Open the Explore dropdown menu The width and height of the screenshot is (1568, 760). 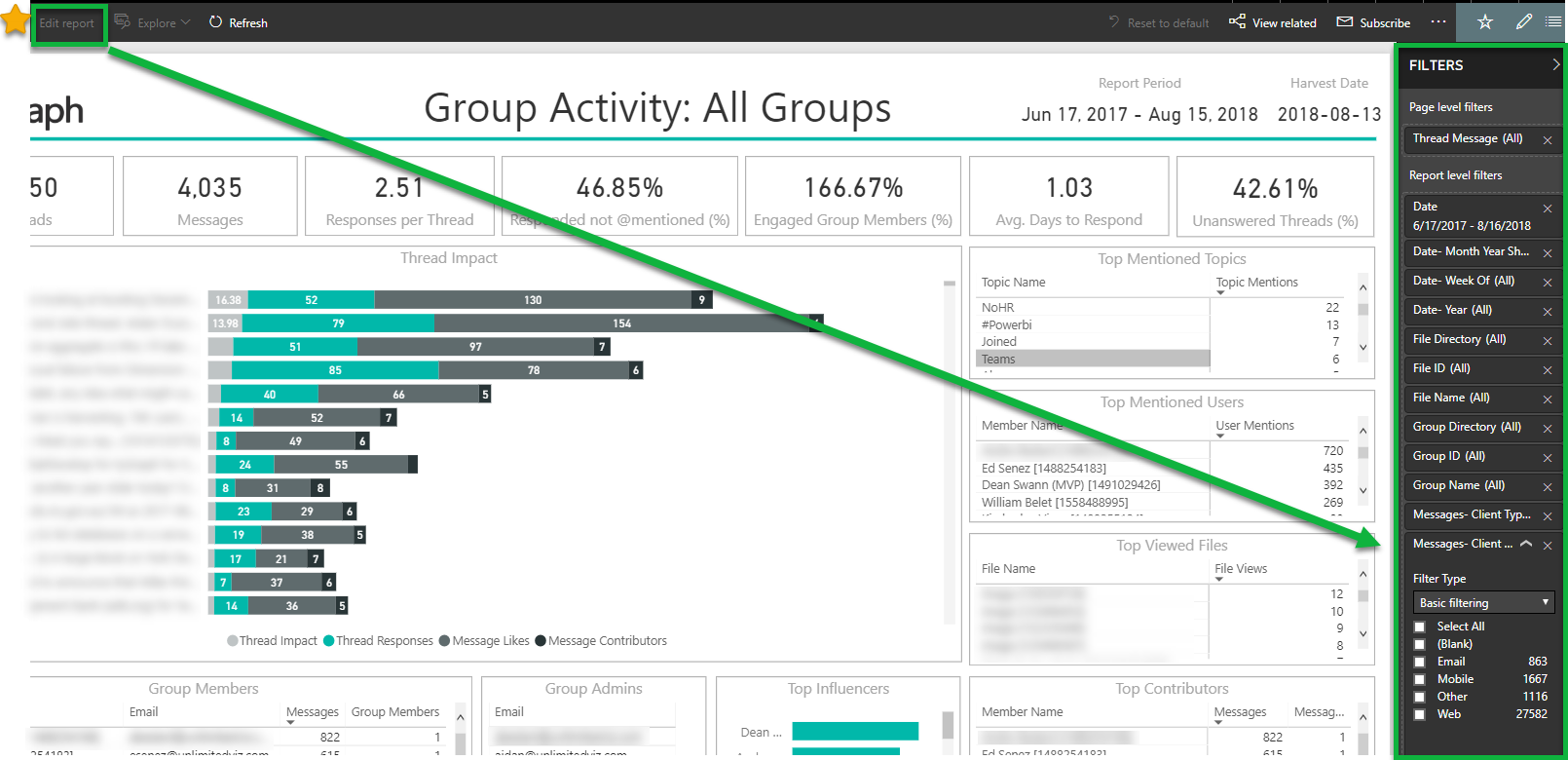[x=156, y=22]
